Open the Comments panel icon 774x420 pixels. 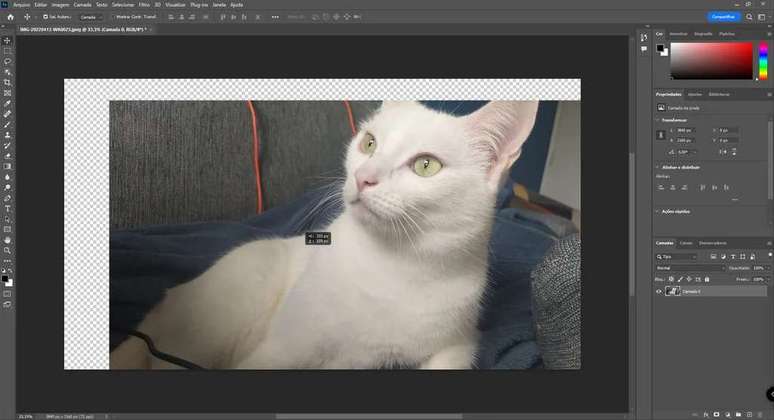[644, 49]
